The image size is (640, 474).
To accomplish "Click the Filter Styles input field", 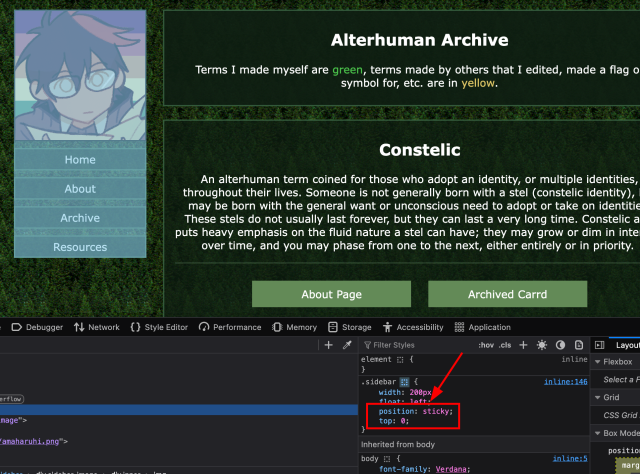I will click(x=420, y=345).
